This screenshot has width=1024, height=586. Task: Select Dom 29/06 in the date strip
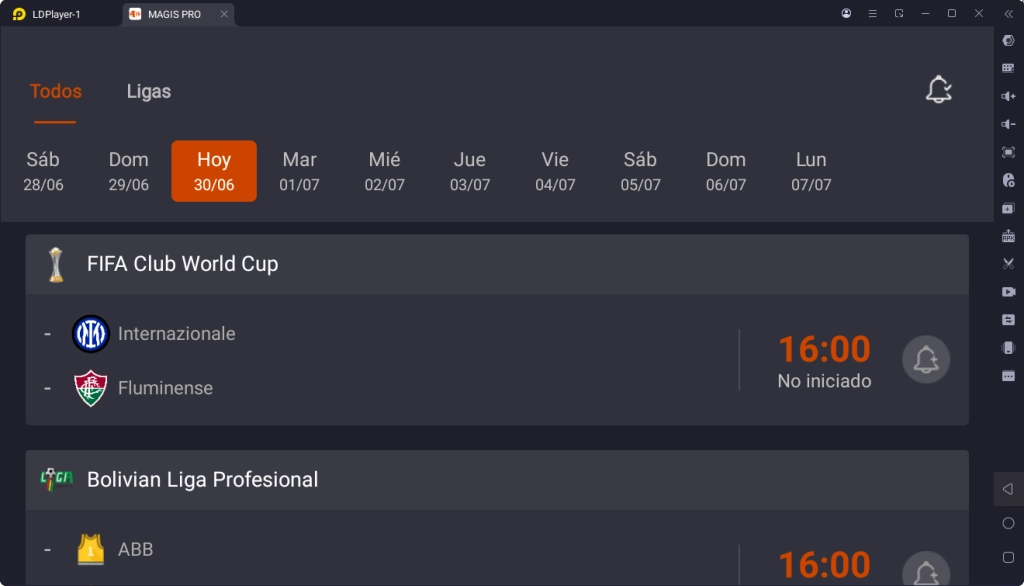click(129, 171)
